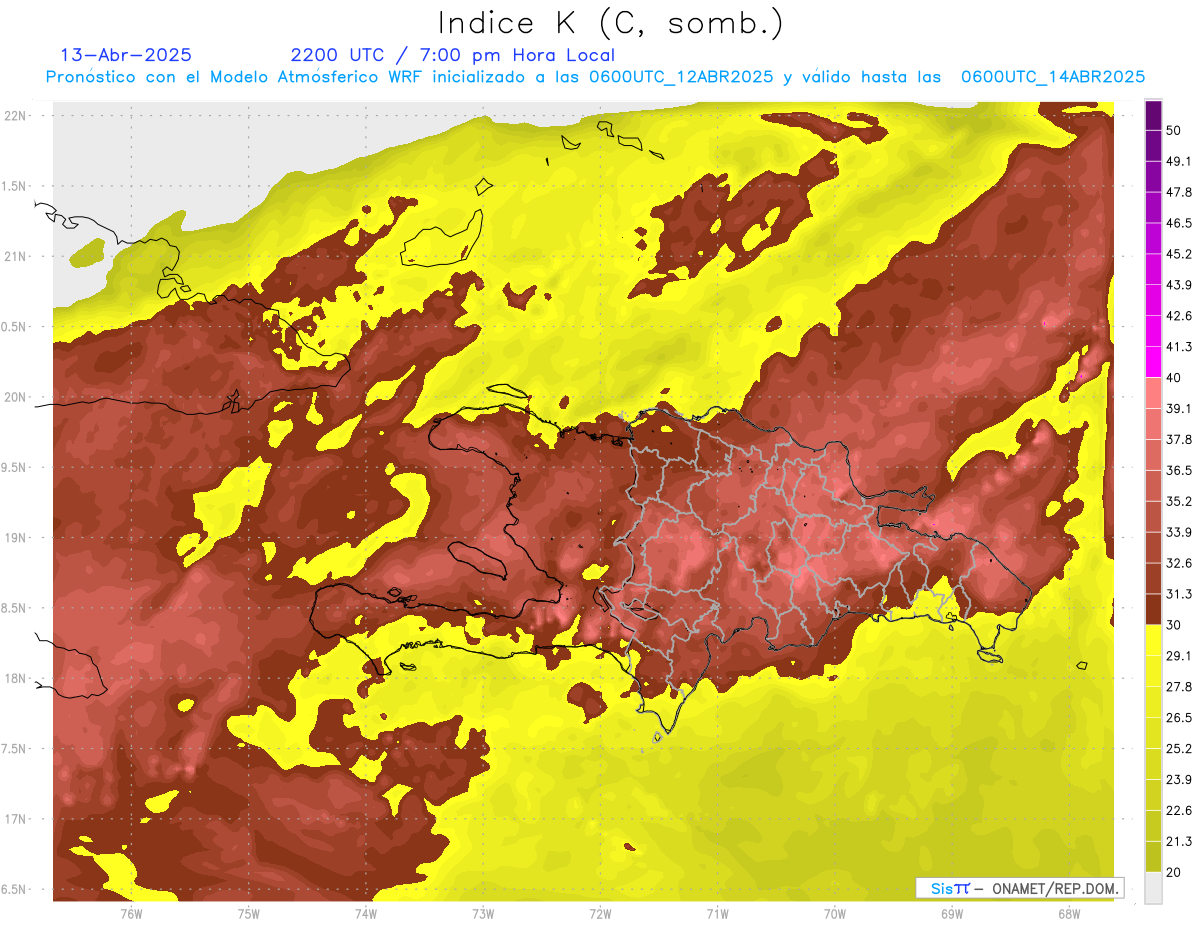
Task: Click the colorbar value 26.5
Action: pyautogui.click(x=1179, y=718)
